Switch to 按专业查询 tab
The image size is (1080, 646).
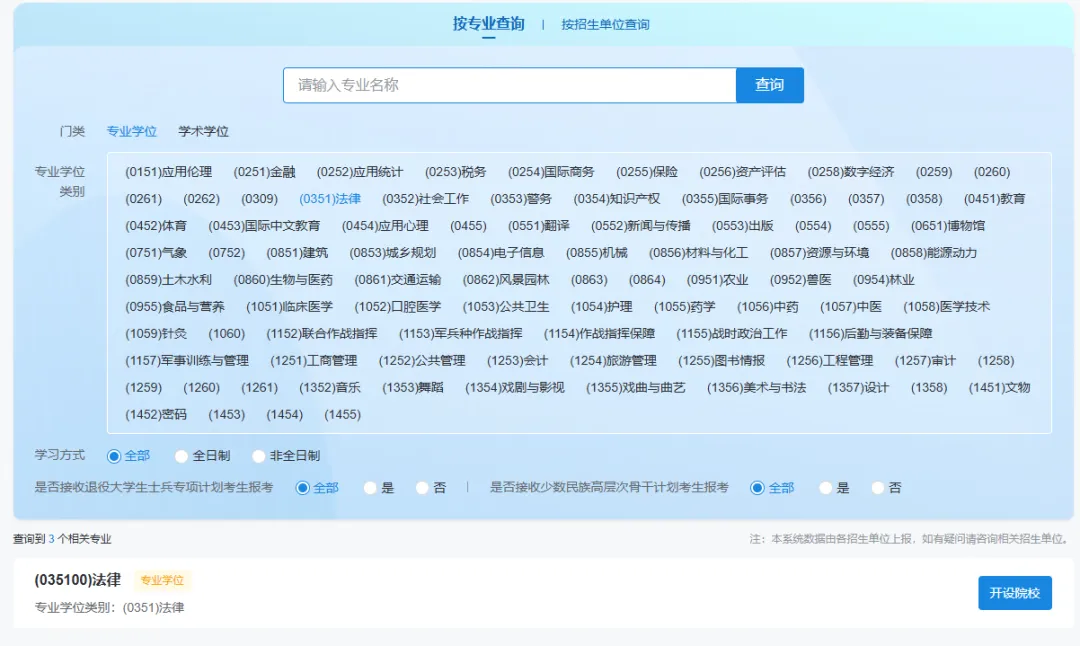pos(488,24)
